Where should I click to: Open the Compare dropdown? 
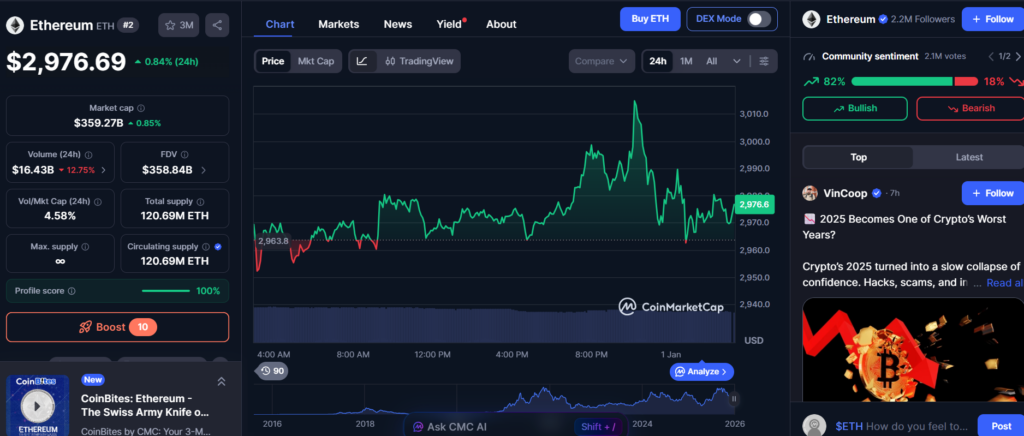(601, 61)
